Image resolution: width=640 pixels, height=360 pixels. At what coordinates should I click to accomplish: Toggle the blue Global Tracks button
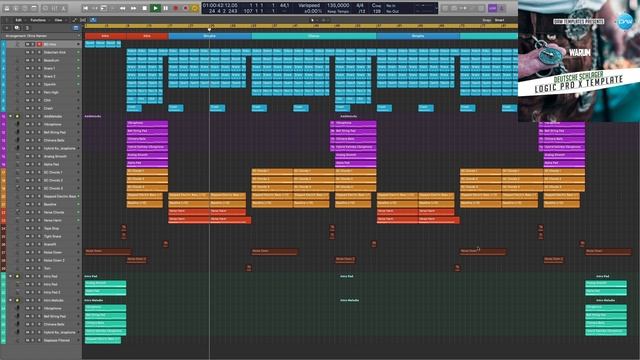[76, 28]
